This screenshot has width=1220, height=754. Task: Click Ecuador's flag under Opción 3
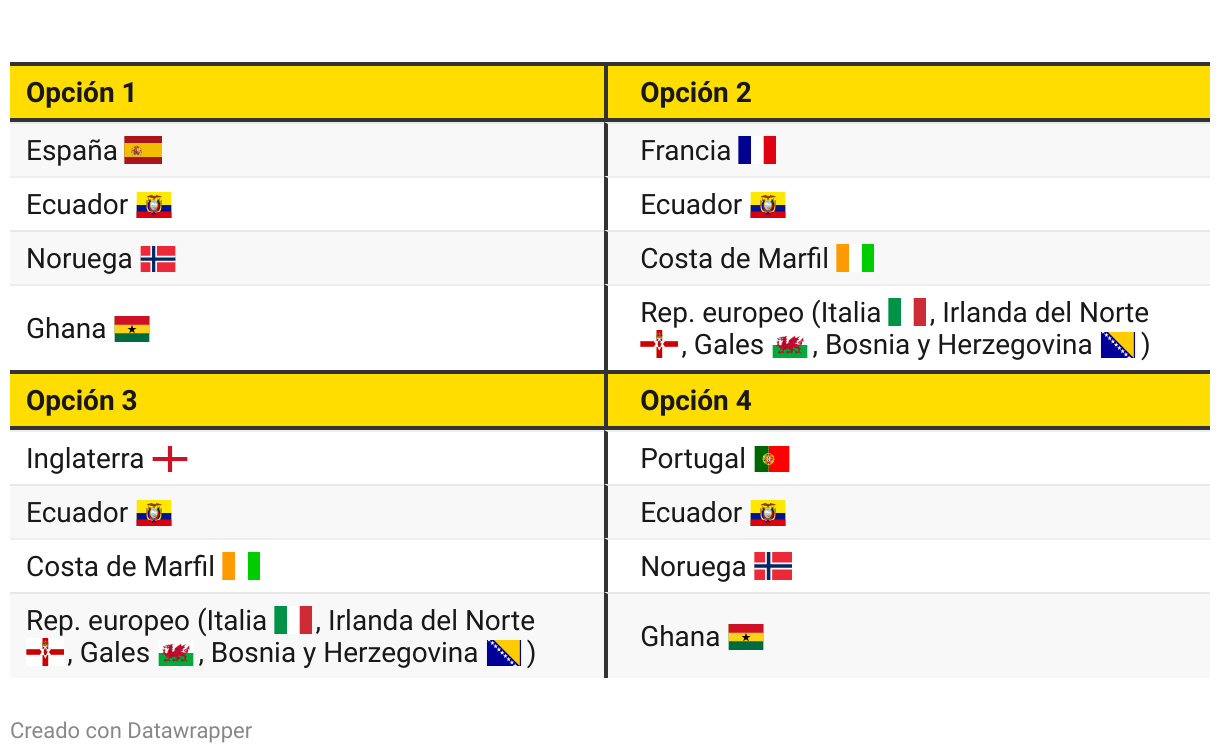coord(154,513)
